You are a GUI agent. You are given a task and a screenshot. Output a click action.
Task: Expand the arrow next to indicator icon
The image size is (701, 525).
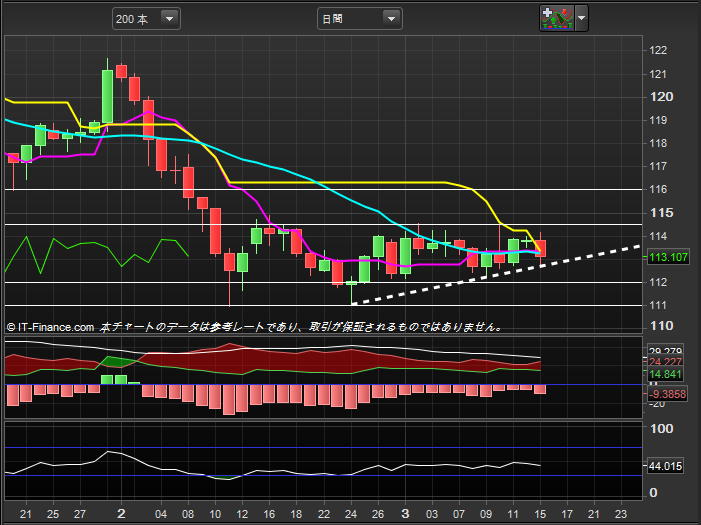[581, 18]
